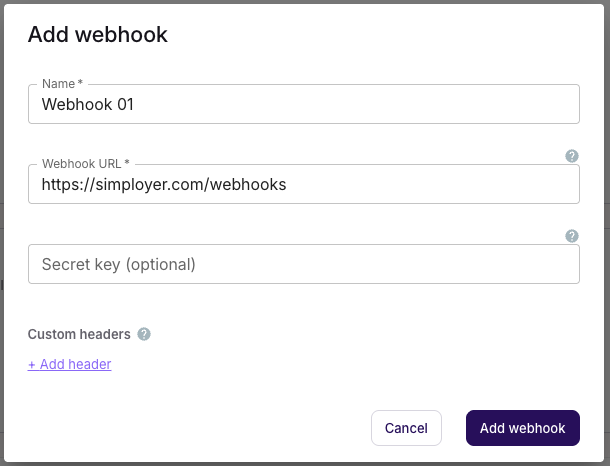Select the Secret key (optional) field
This screenshot has height=466, width=610.
click(x=304, y=264)
